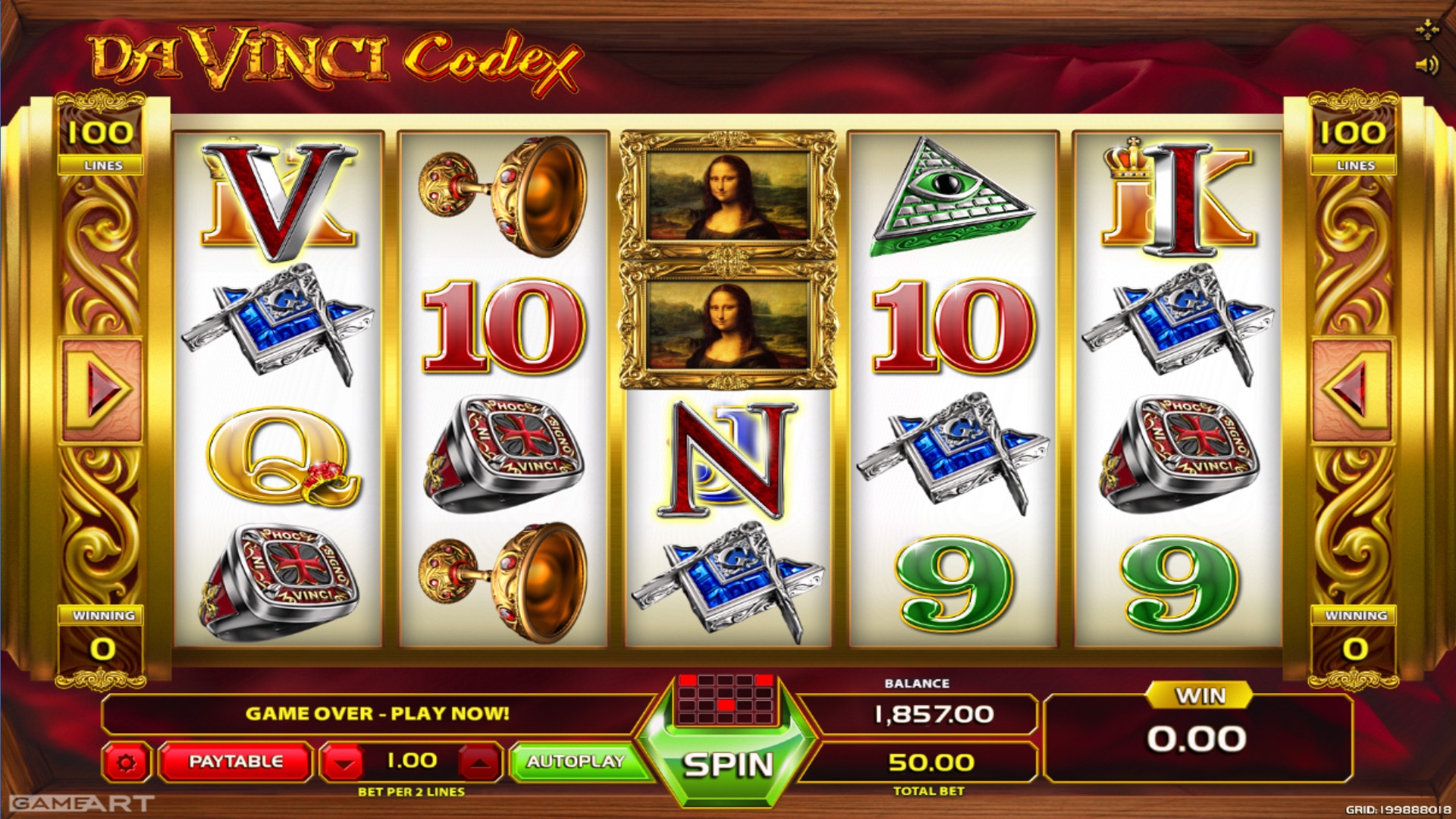
Task: Decrease the bet per 2 lines
Action: point(344,763)
